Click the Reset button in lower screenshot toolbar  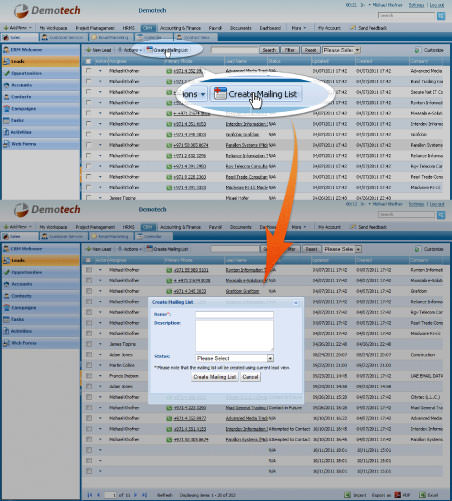point(311,249)
